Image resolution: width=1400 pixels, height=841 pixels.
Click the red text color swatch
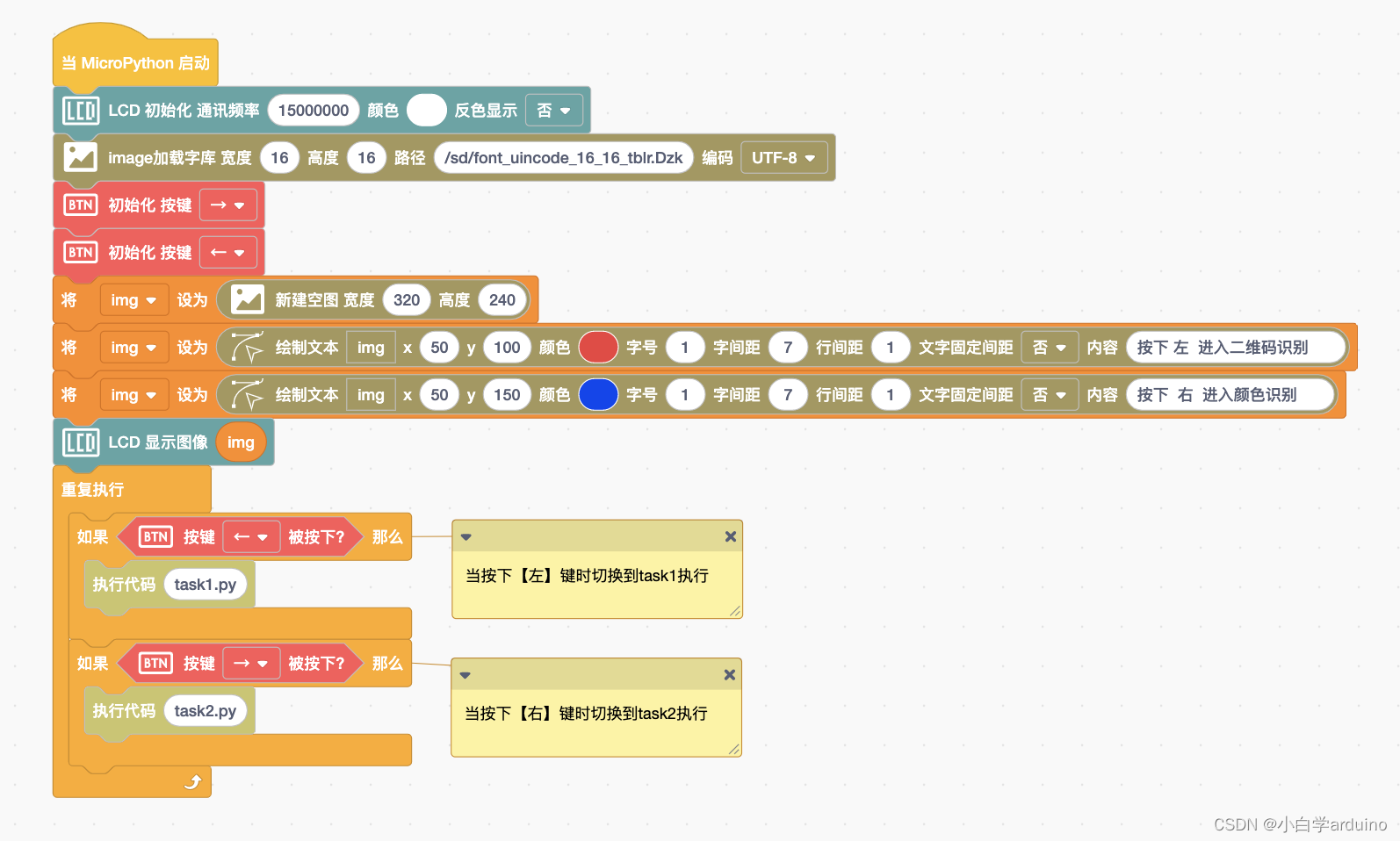coord(598,348)
